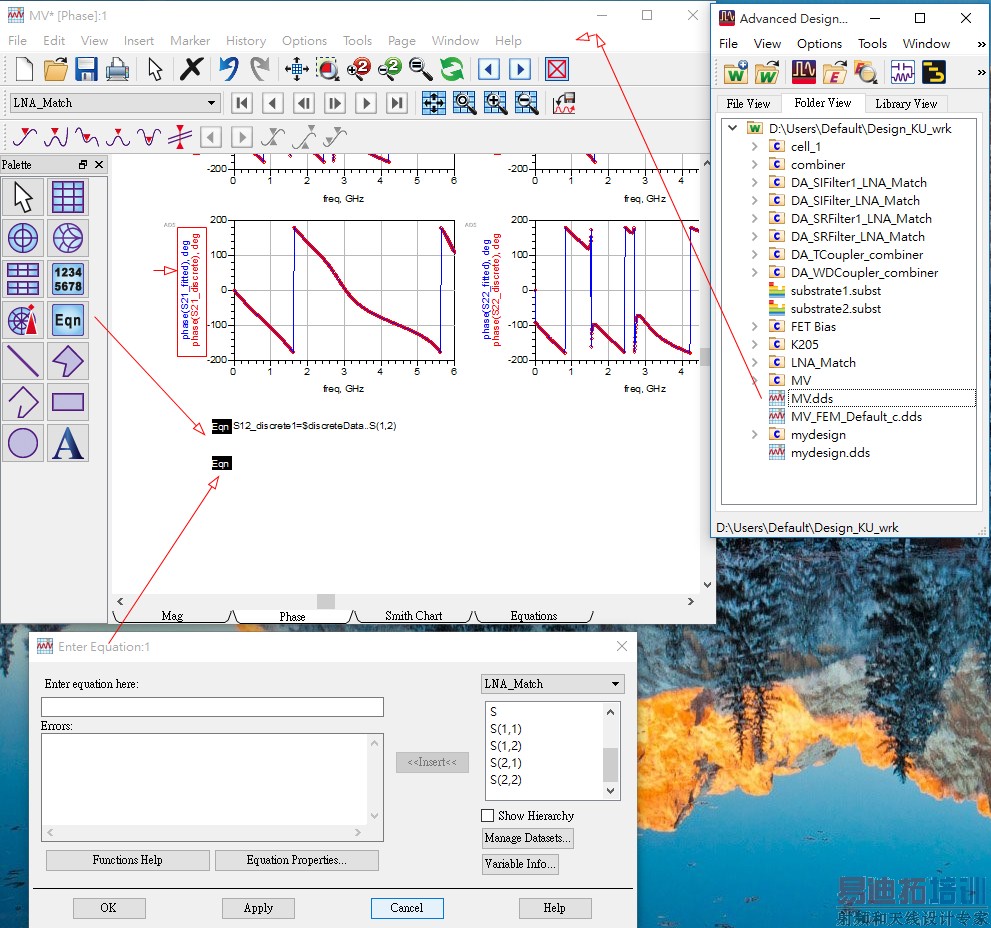Choose the Smith chart plot palette icon
This screenshot has height=928, width=991.
point(67,238)
